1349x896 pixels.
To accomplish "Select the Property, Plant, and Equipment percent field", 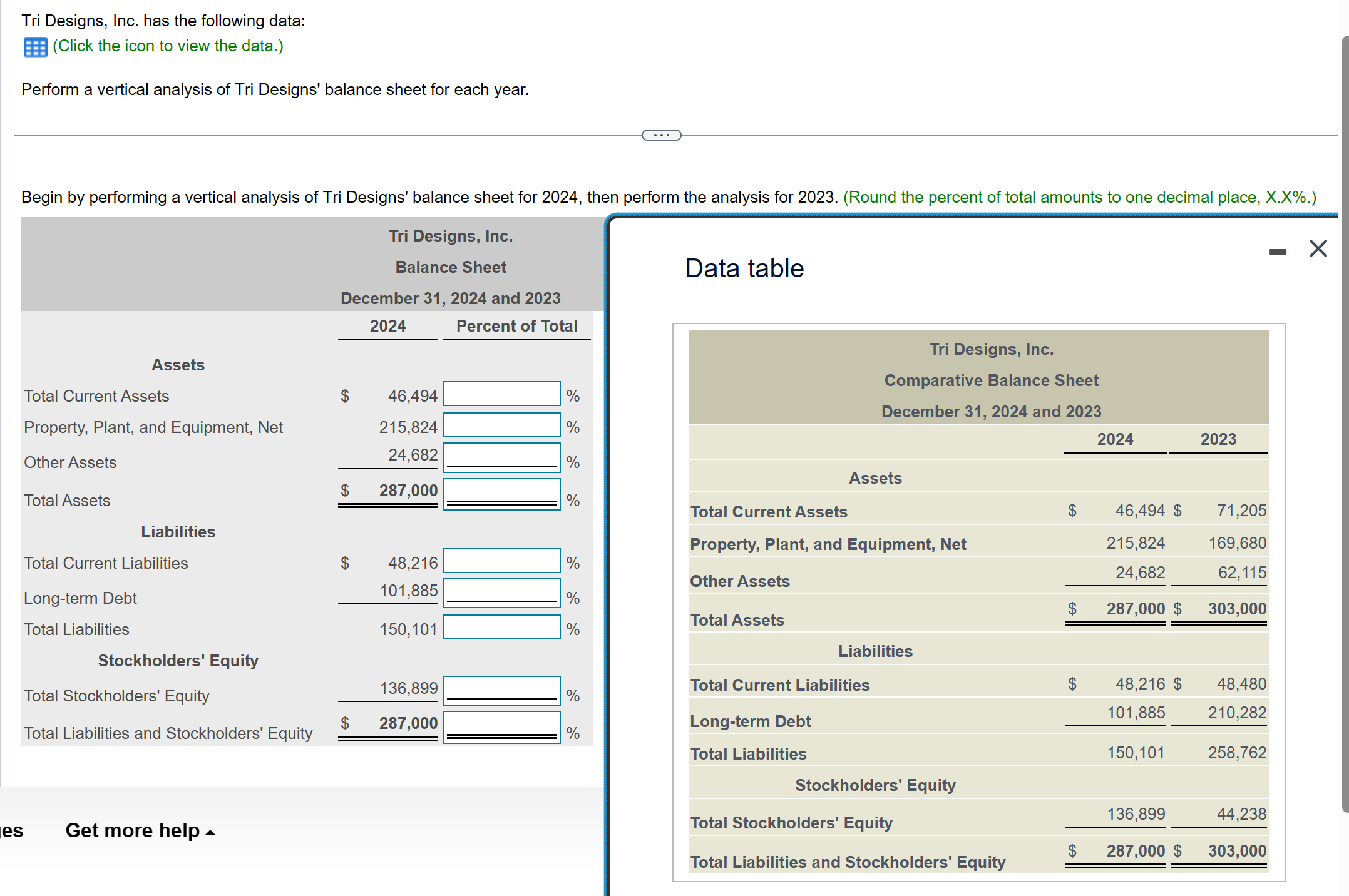I will [501, 425].
